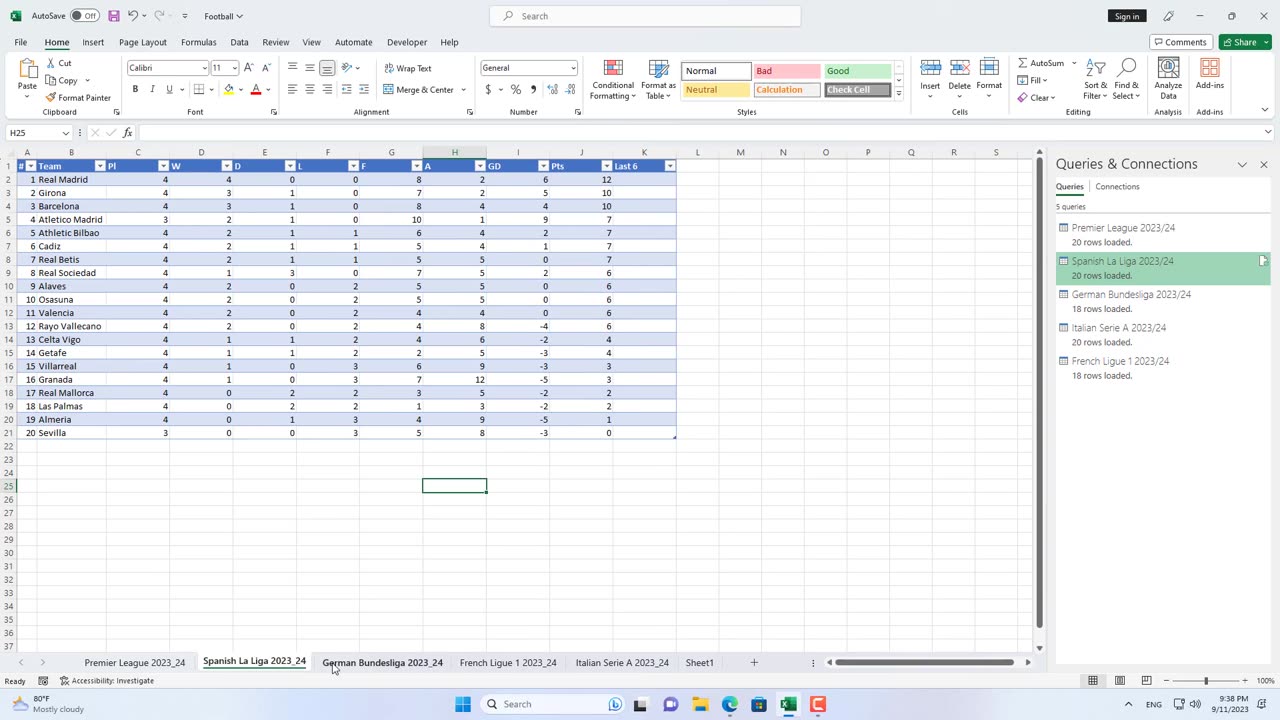Select the Cut scissors command
The image size is (1280, 720).
(58, 63)
